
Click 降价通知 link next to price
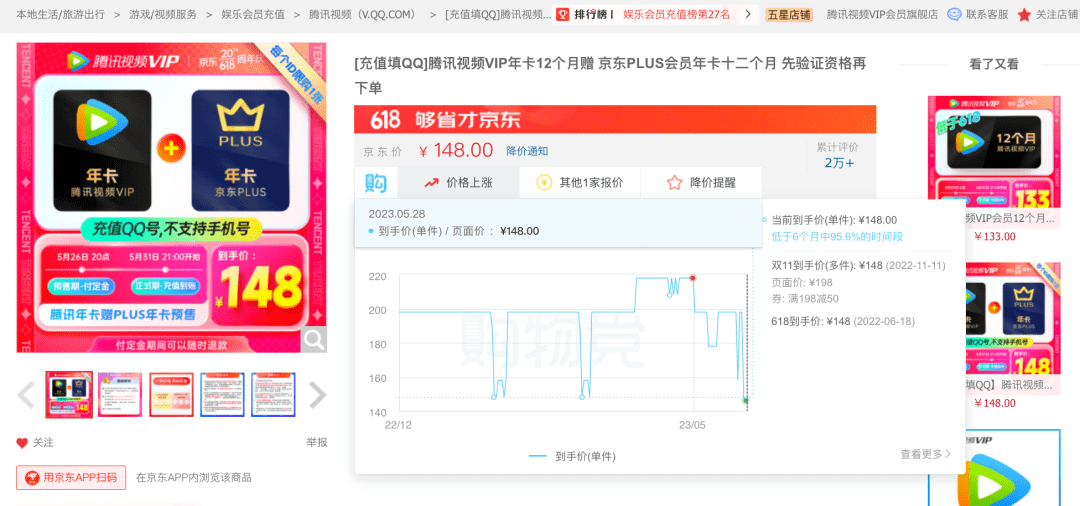click(527, 151)
